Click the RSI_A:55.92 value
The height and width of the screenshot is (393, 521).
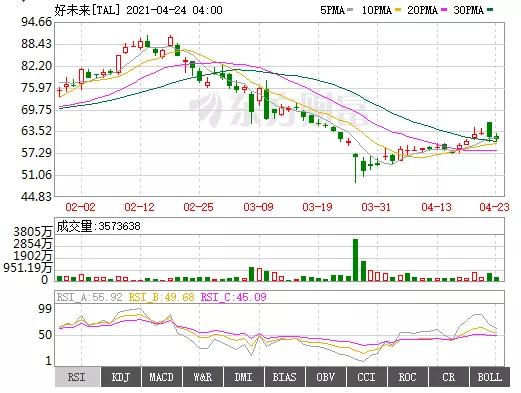pos(89,297)
